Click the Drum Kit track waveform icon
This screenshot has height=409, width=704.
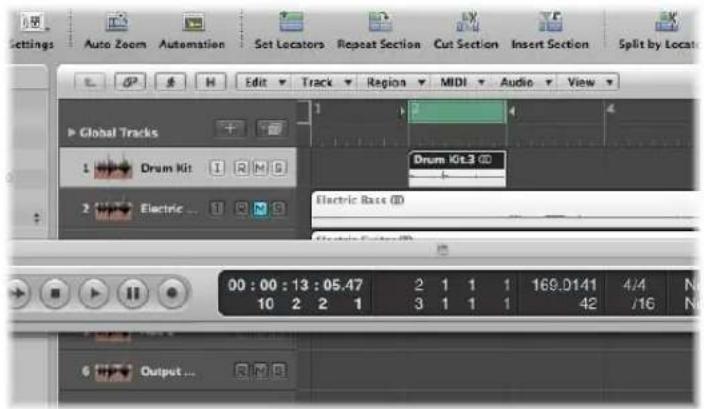(113, 168)
